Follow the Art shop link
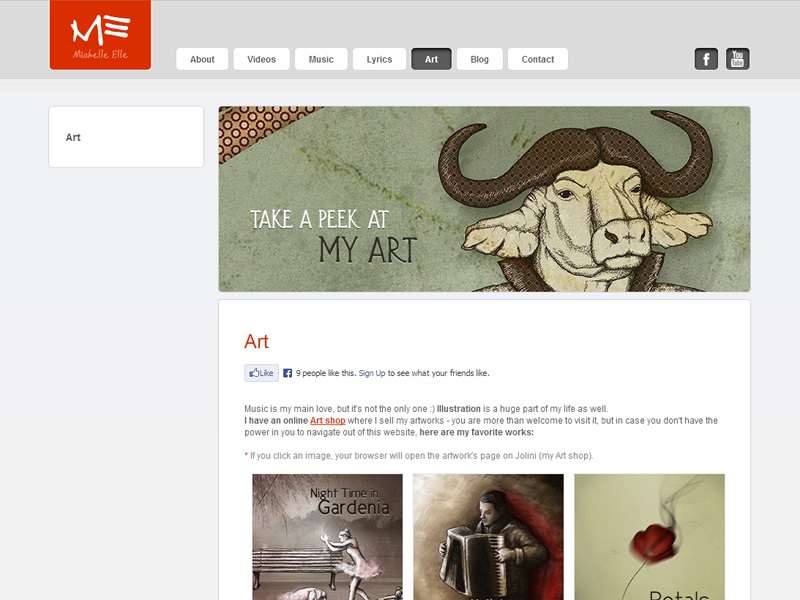 coord(328,420)
